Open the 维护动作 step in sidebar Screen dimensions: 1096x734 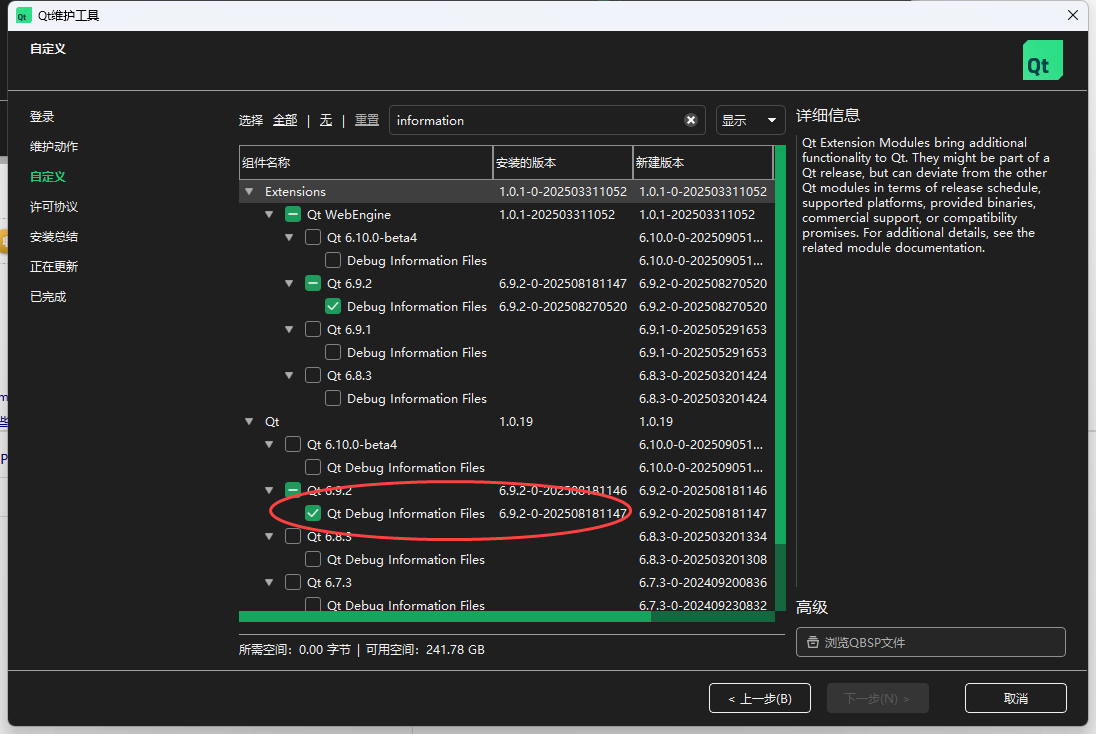(x=54, y=147)
